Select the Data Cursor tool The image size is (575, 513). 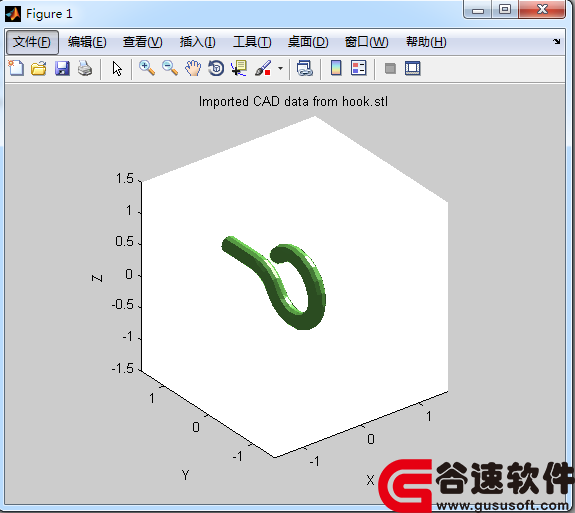click(x=239, y=68)
